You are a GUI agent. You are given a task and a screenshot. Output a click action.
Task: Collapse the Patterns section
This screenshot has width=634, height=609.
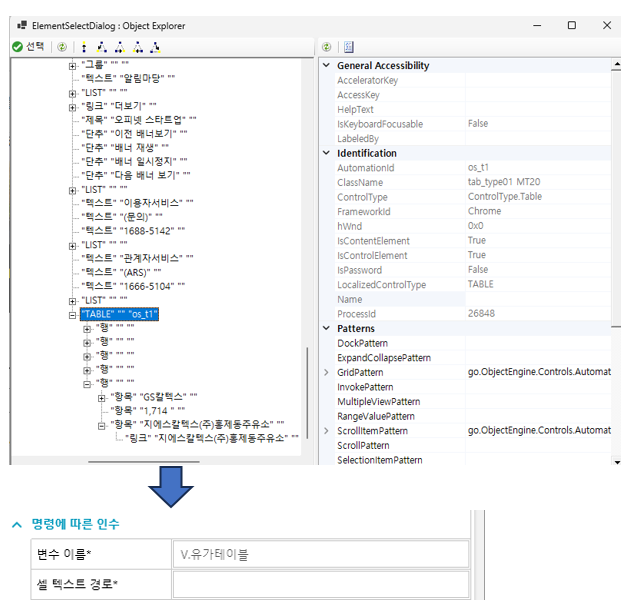click(326, 328)
